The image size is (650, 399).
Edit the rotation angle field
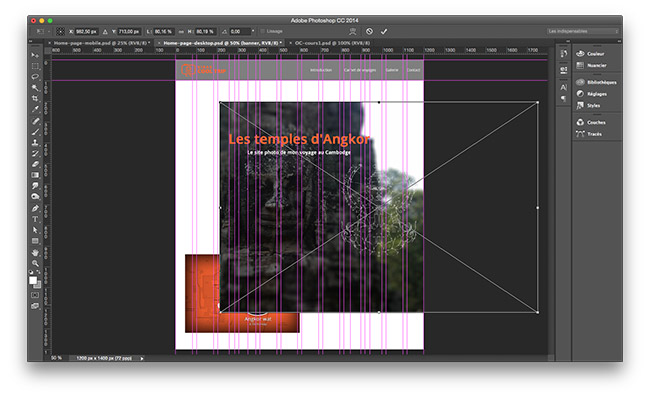[x=240, y=31]
